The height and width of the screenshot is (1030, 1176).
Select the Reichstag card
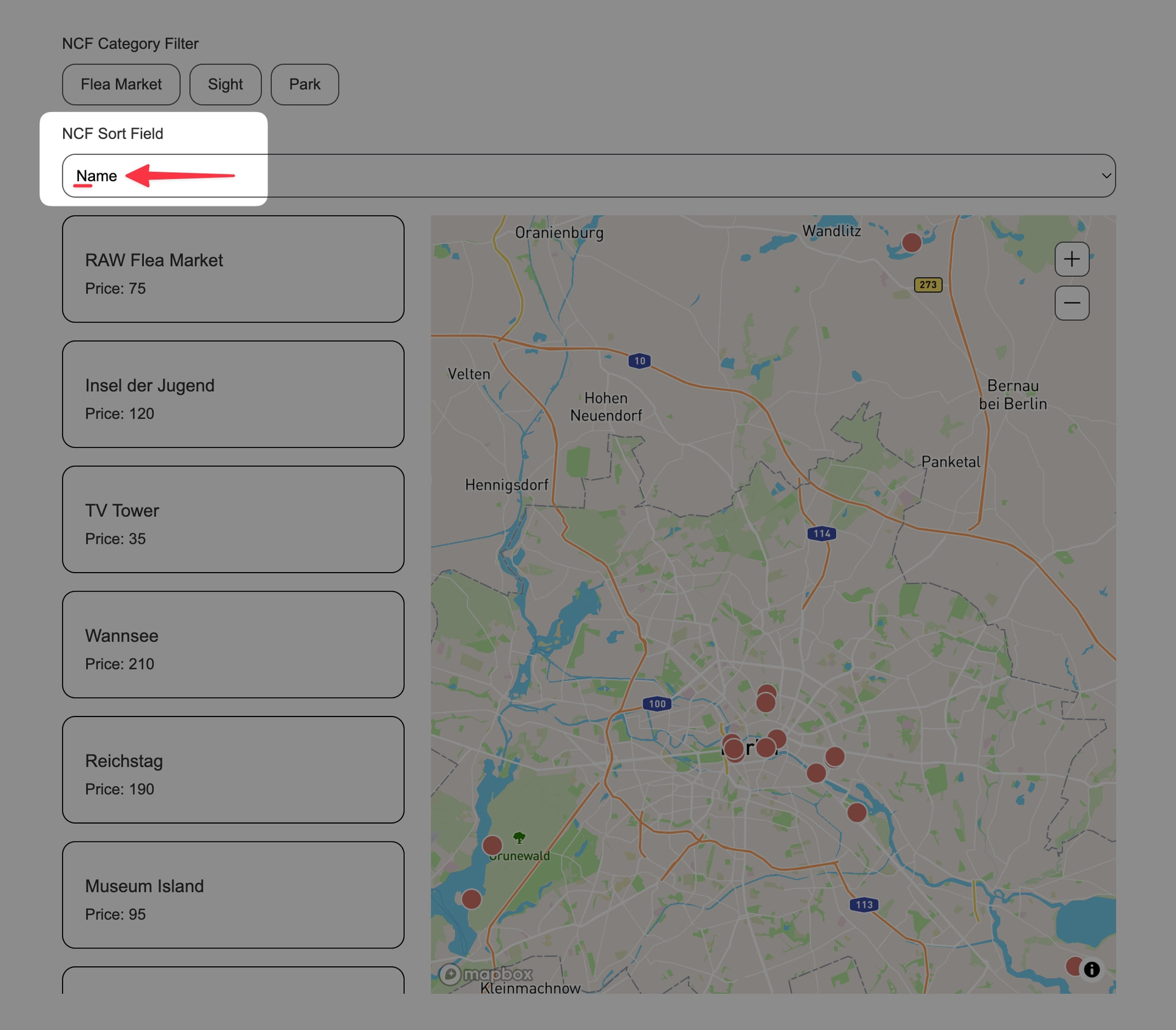click(x=233, y=770)
